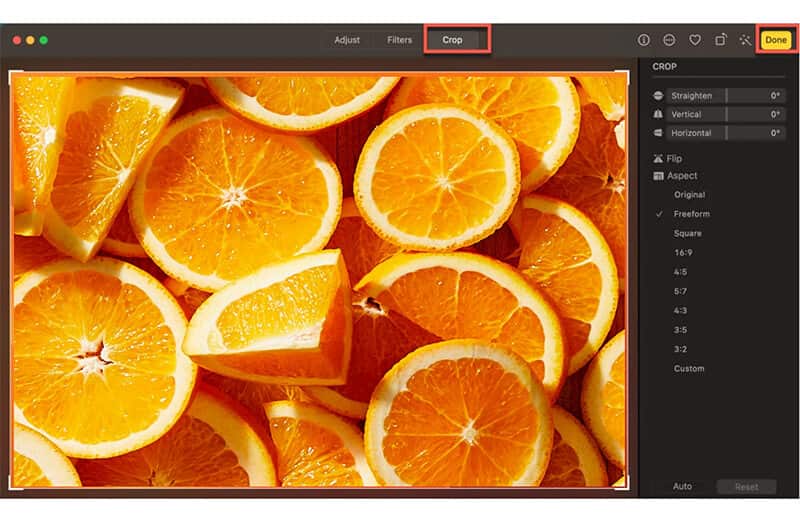This screenshot has height=522, width=800.
Task: Adjust the Vertical slider
Action: coord(726,114)
